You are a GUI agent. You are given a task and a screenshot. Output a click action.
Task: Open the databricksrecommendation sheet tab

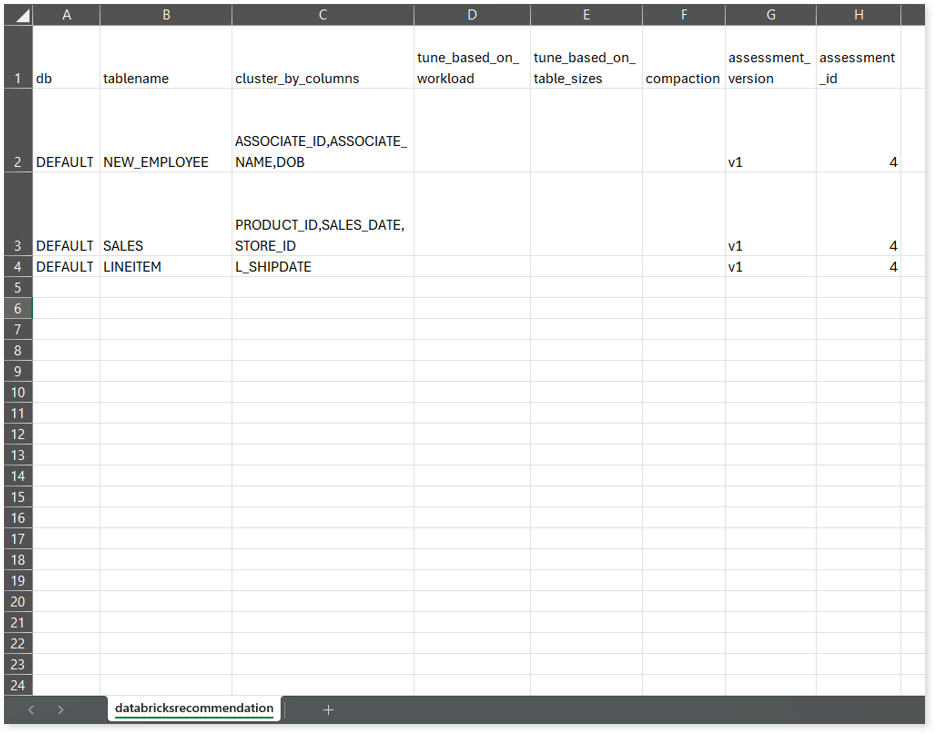pyautogui.click(x=194, y=708)
